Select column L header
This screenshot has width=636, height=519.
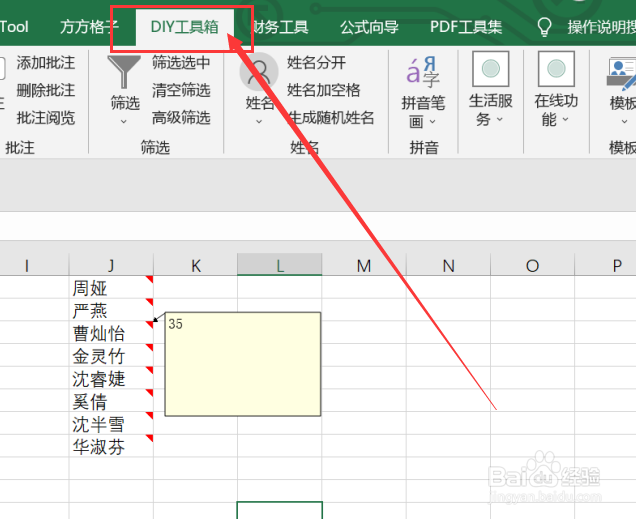(280, 266)
